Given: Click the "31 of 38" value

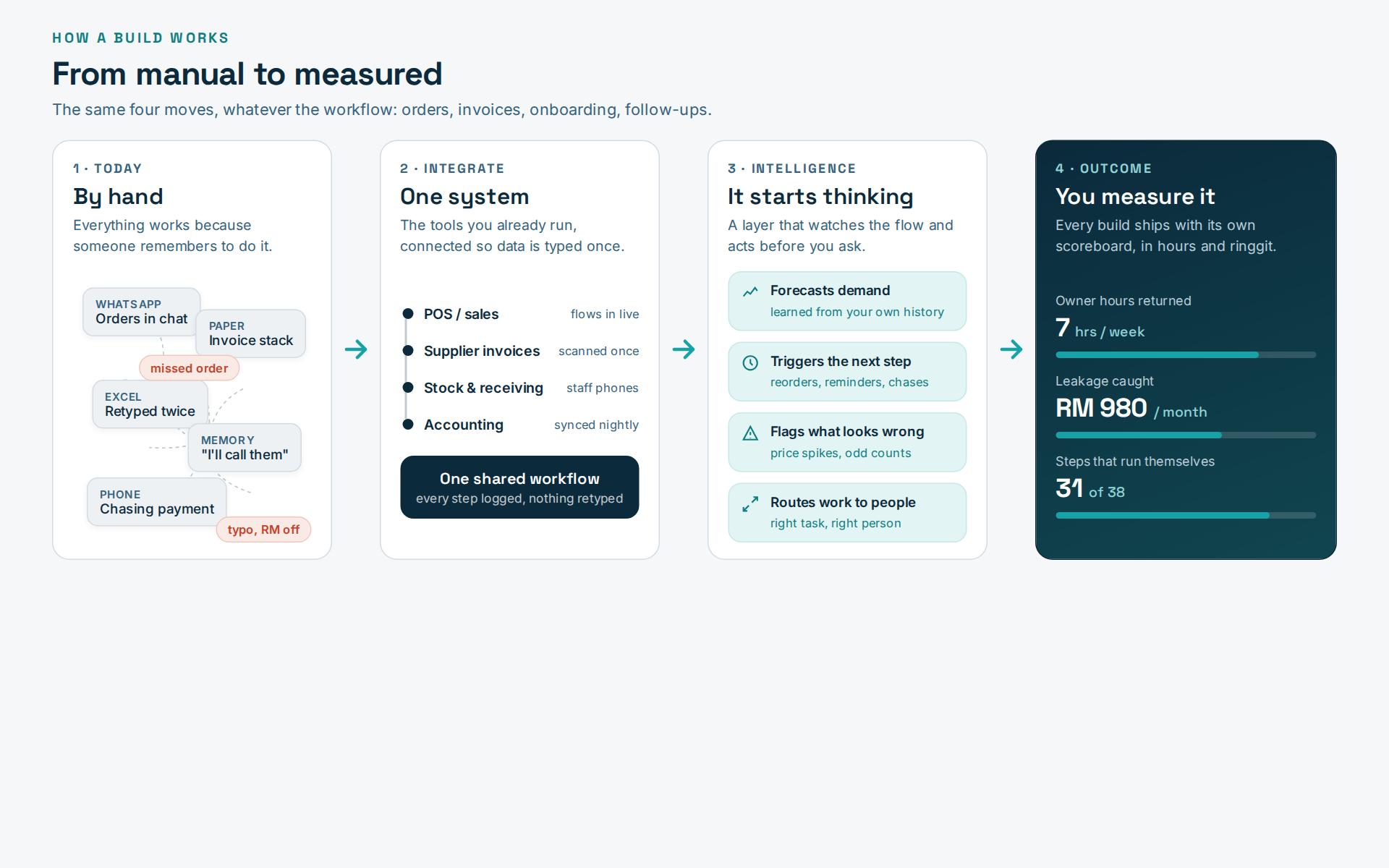Looking at the screenshot, I should [1090, 489].
